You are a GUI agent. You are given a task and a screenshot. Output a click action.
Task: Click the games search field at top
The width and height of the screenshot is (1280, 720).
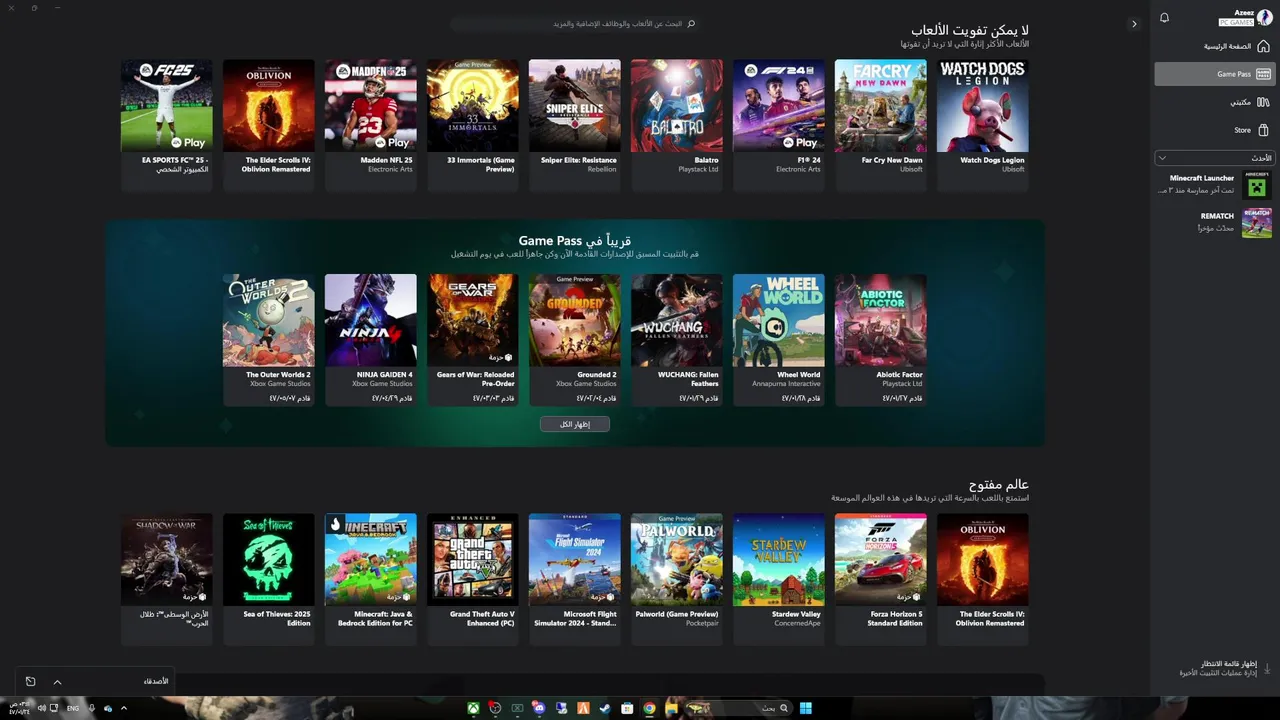574,23
